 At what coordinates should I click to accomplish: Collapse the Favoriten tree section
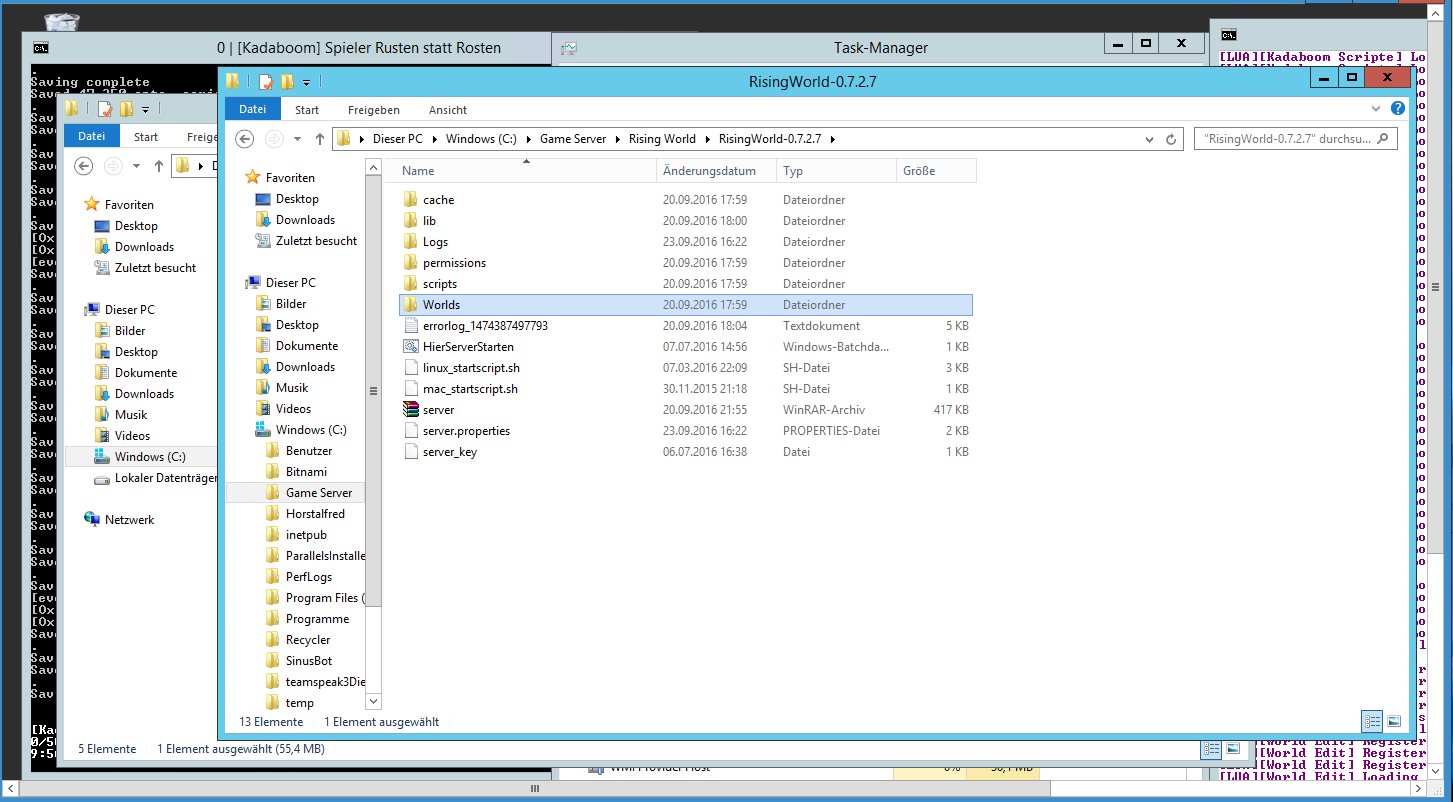(x=239, y=177)
